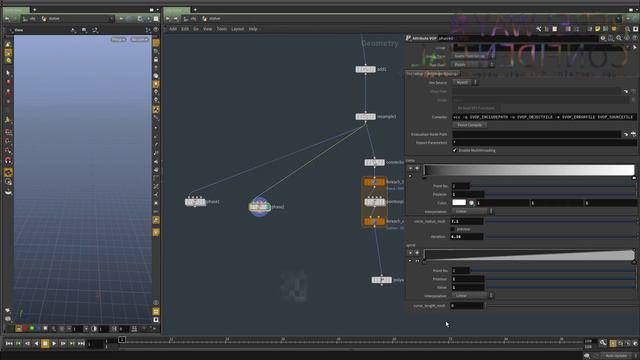Click the step back one frame button
This screenshot has height=360, width=640.
27,344
